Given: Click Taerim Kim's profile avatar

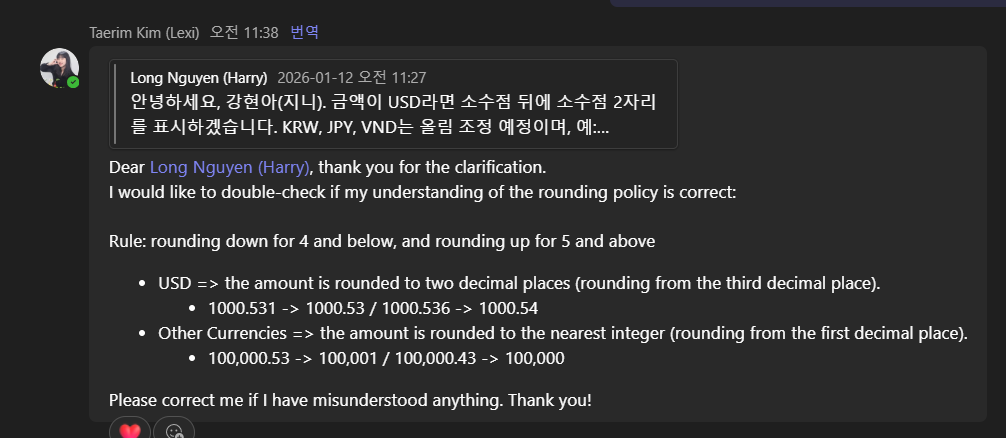Looking at the screenshot, I should tap(59, 68).
